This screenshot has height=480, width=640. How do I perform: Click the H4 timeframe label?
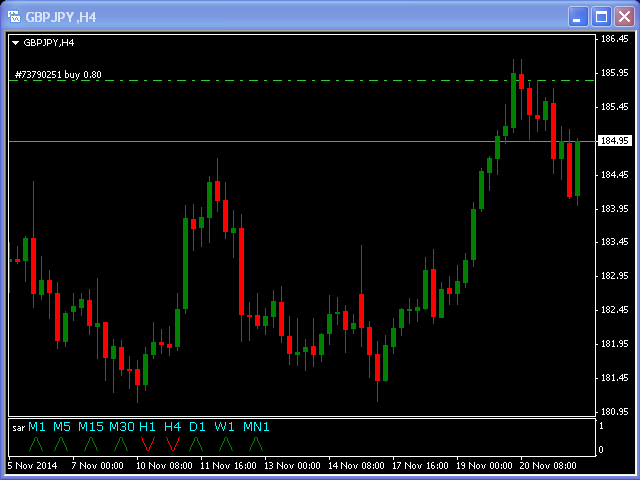pyautogui.click(x=172, y=427)
